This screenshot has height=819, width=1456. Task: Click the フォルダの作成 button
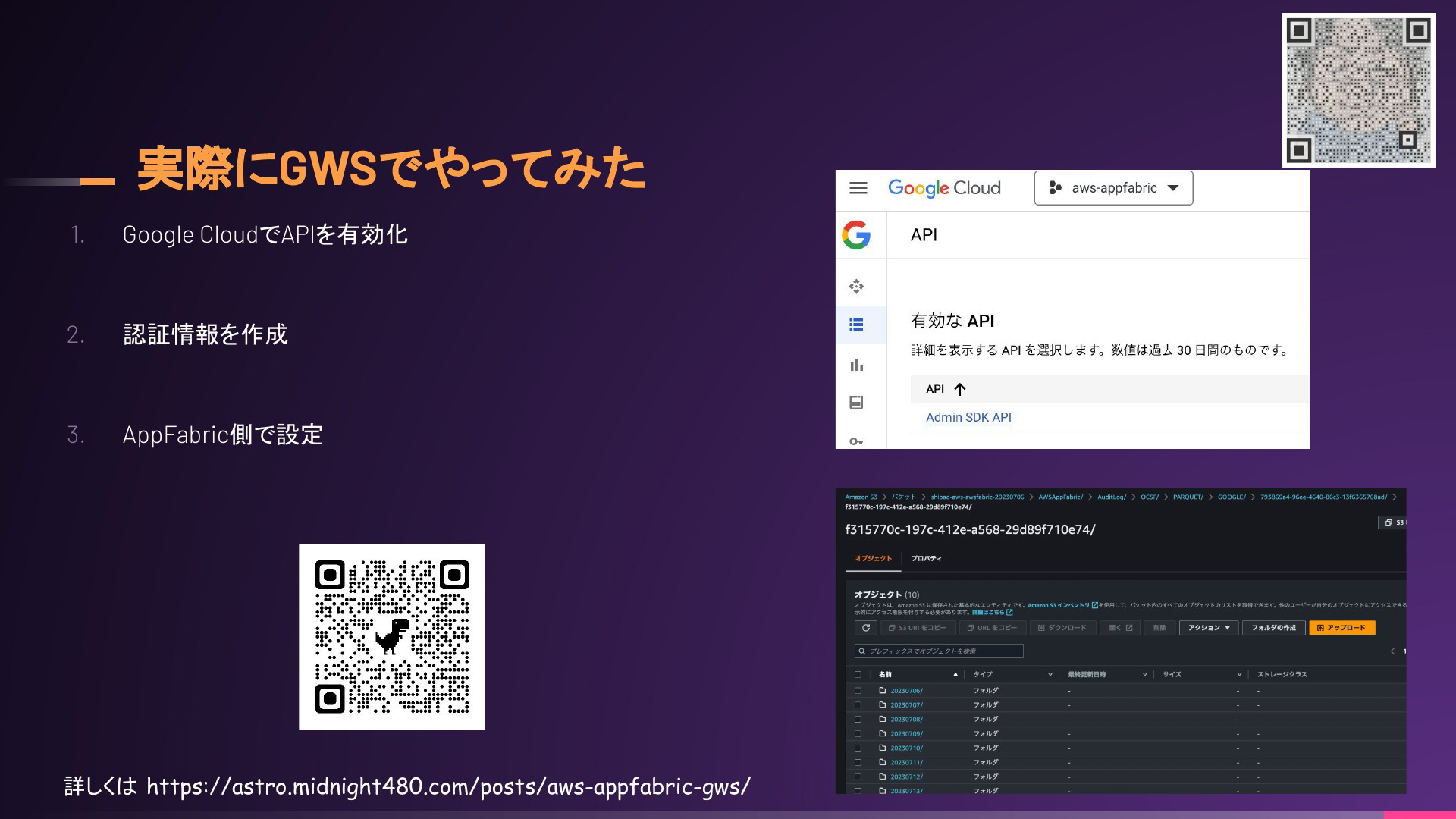[x=1273, y=628]
